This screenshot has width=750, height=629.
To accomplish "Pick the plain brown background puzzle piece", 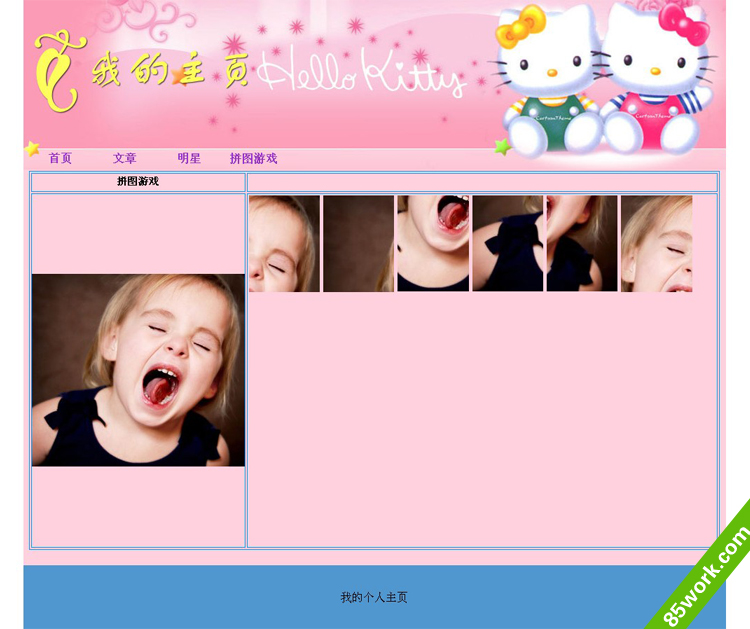I will pos(359,243).
